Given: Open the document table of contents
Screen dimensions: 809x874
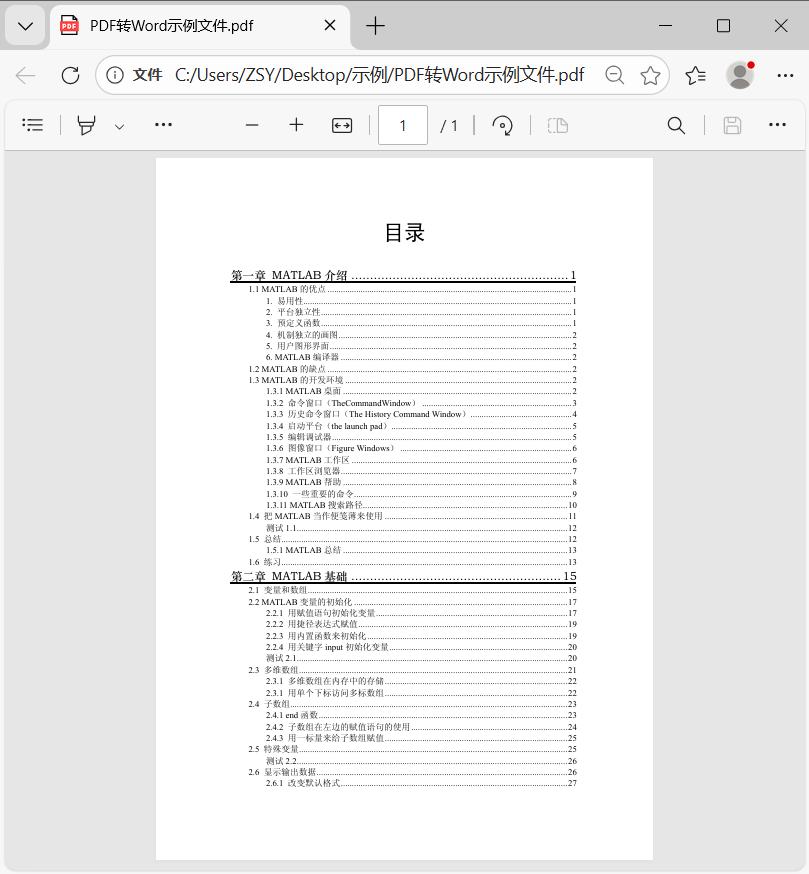Looking at the screenshot, I should click(32, 125).
